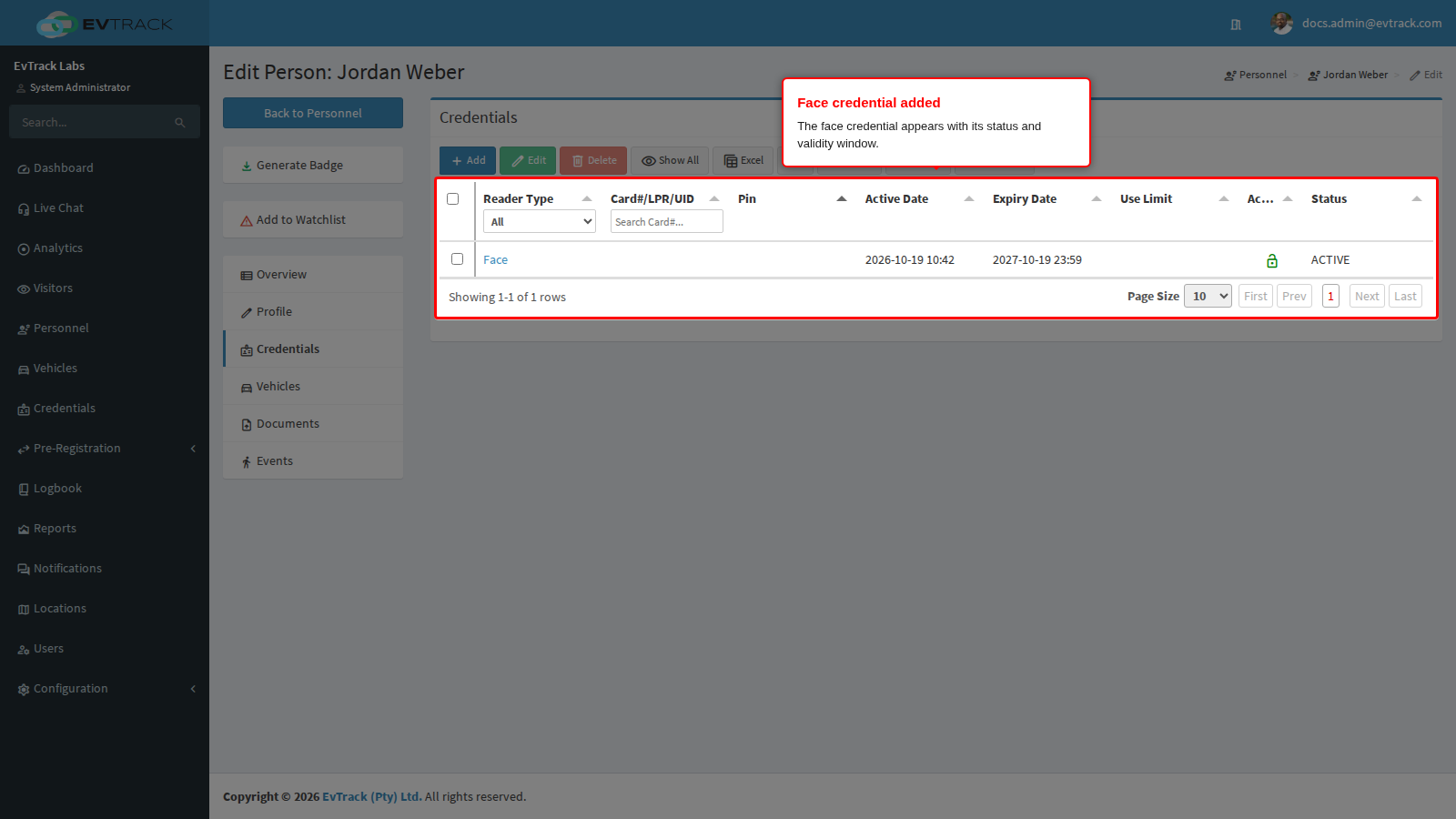Tick the select-all checkbox in the table header
The image size is (1456, 819).
pos(452,198)
